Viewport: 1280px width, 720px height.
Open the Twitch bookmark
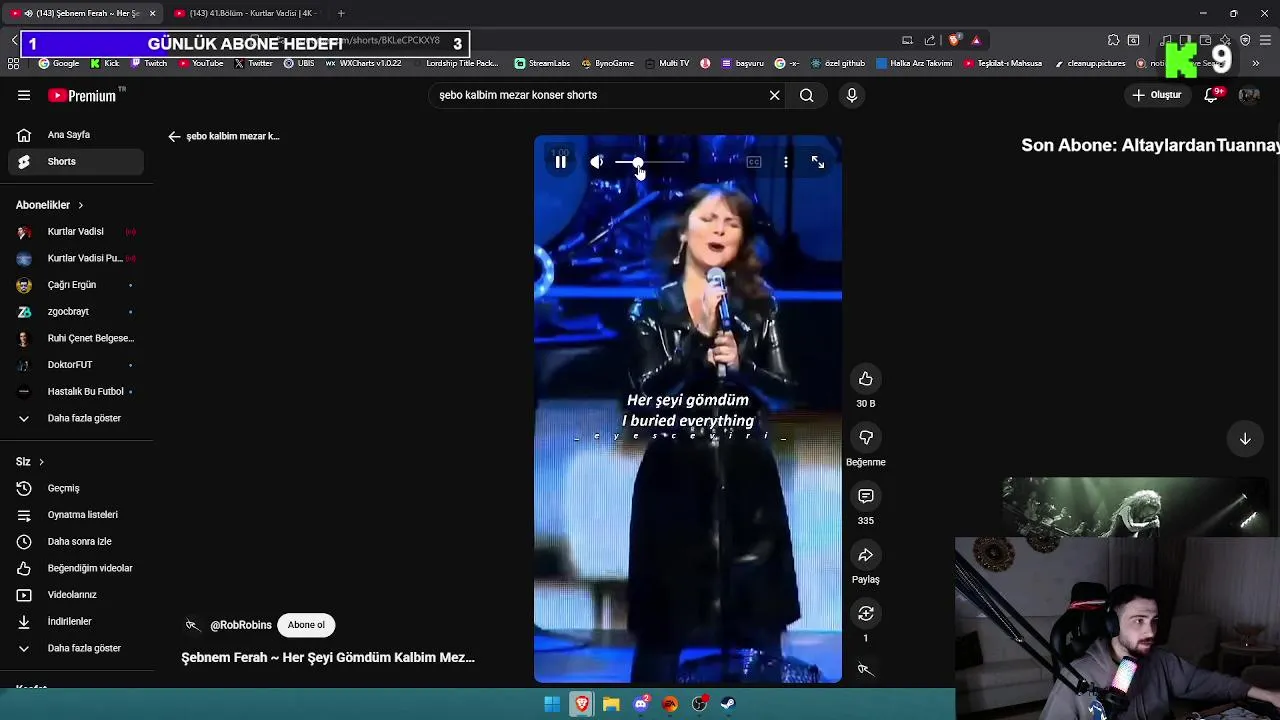tap(149, 63)
